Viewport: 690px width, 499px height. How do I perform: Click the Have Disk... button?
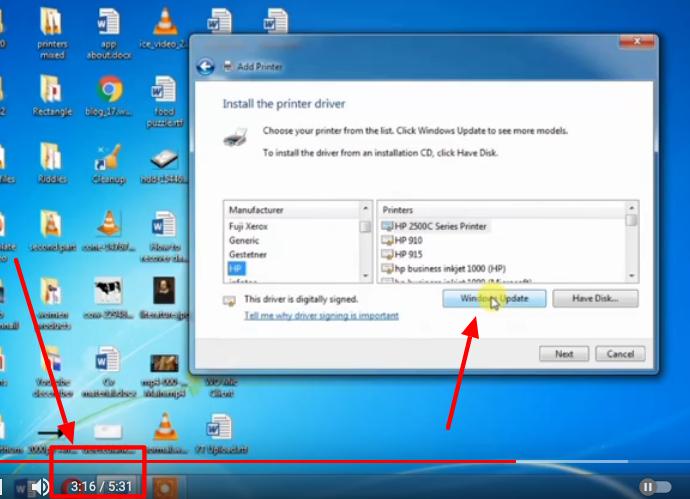[595, 298]
